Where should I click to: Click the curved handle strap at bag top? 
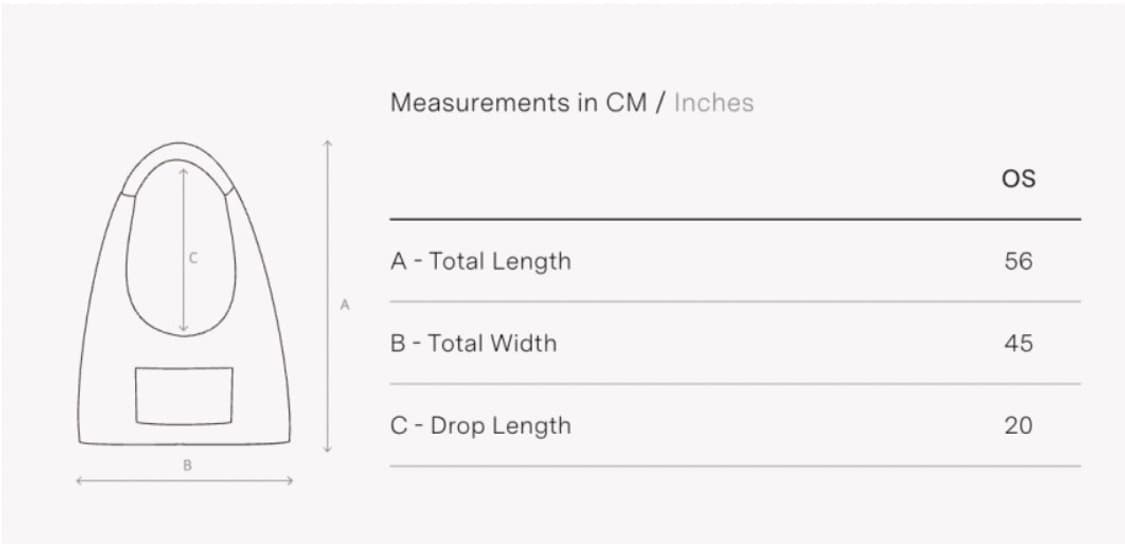tap(180, 150)
